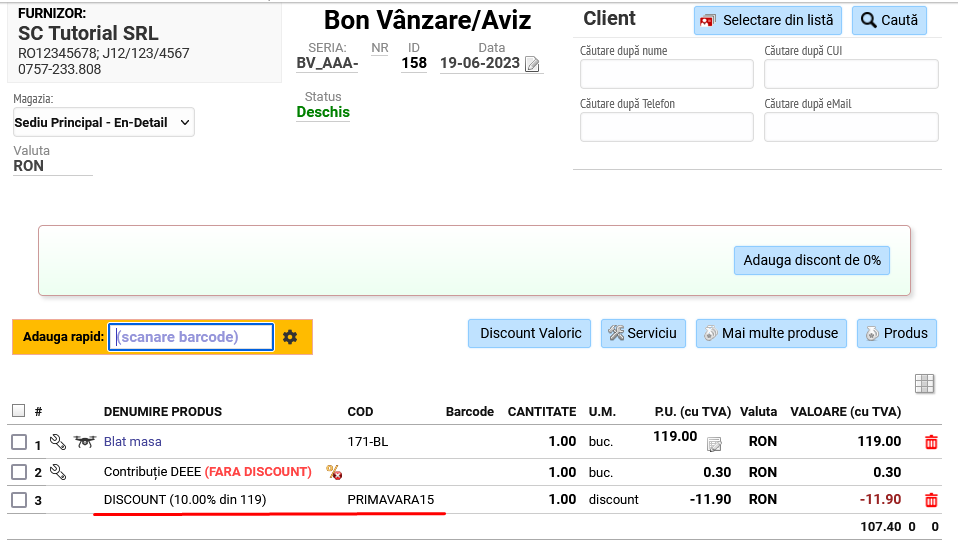This screenshot has height=546, width=958.
Task: Click the price edit icon beside 119.00
Action: point(714,444)
